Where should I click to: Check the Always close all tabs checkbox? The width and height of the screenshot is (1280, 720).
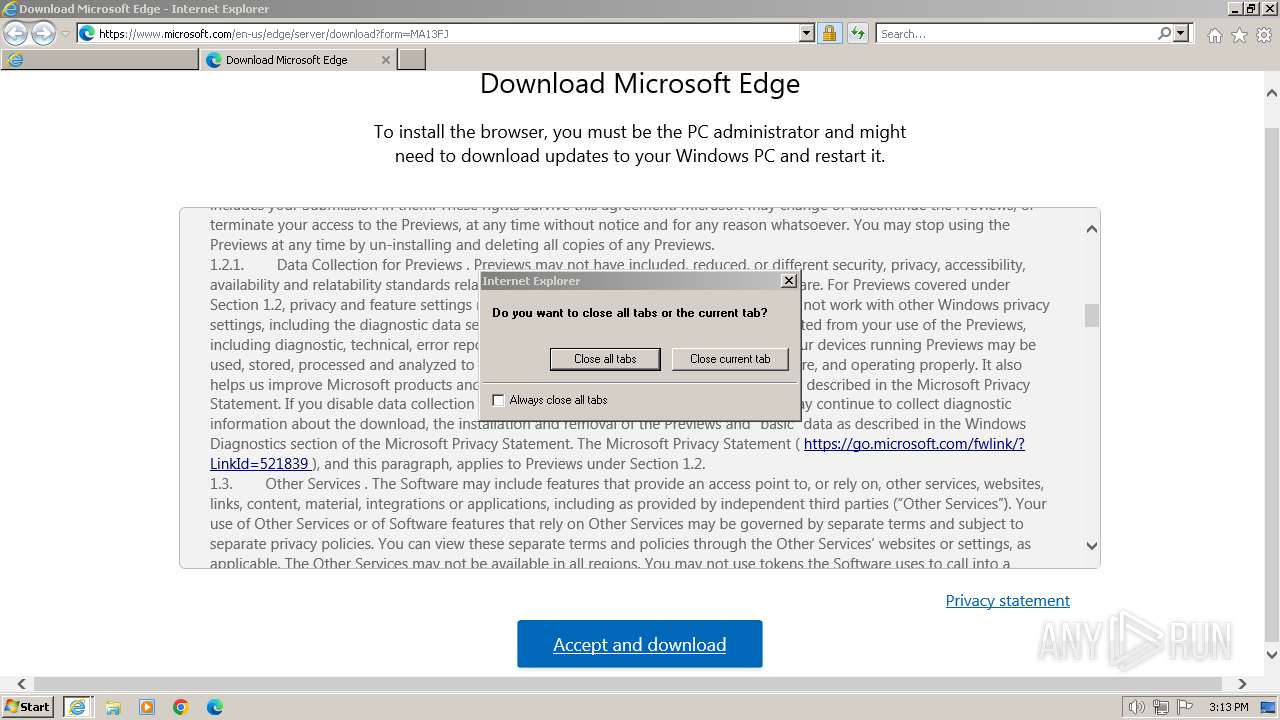pos(498,400)
